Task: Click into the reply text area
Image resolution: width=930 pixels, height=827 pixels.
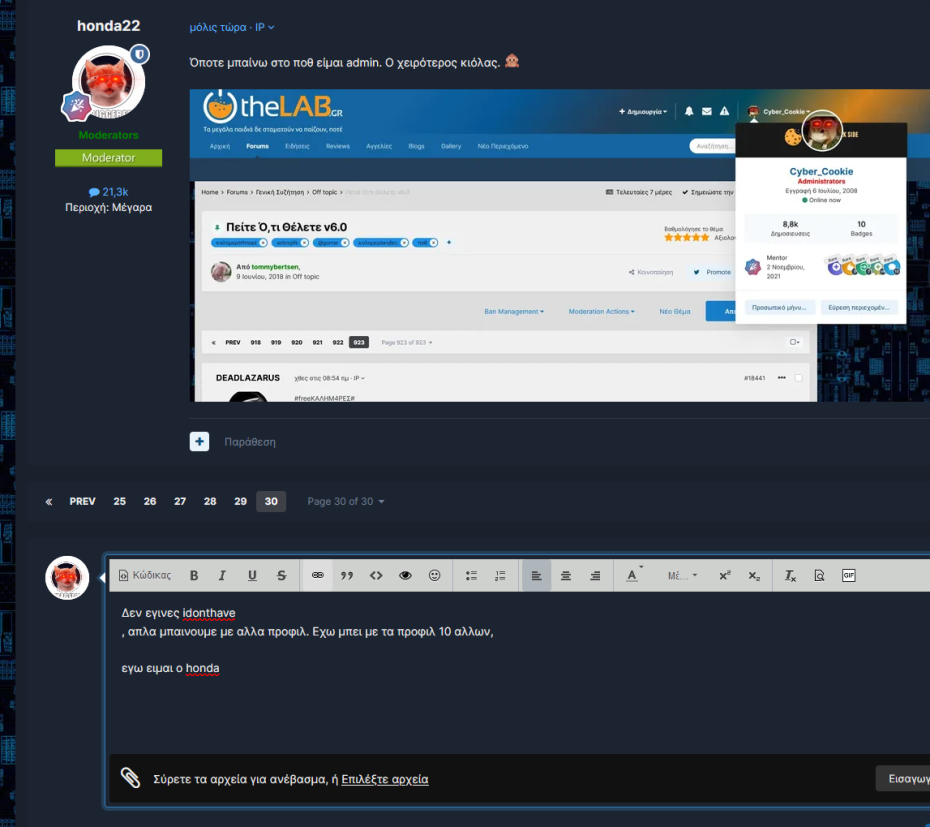Action: pos(520,673)
